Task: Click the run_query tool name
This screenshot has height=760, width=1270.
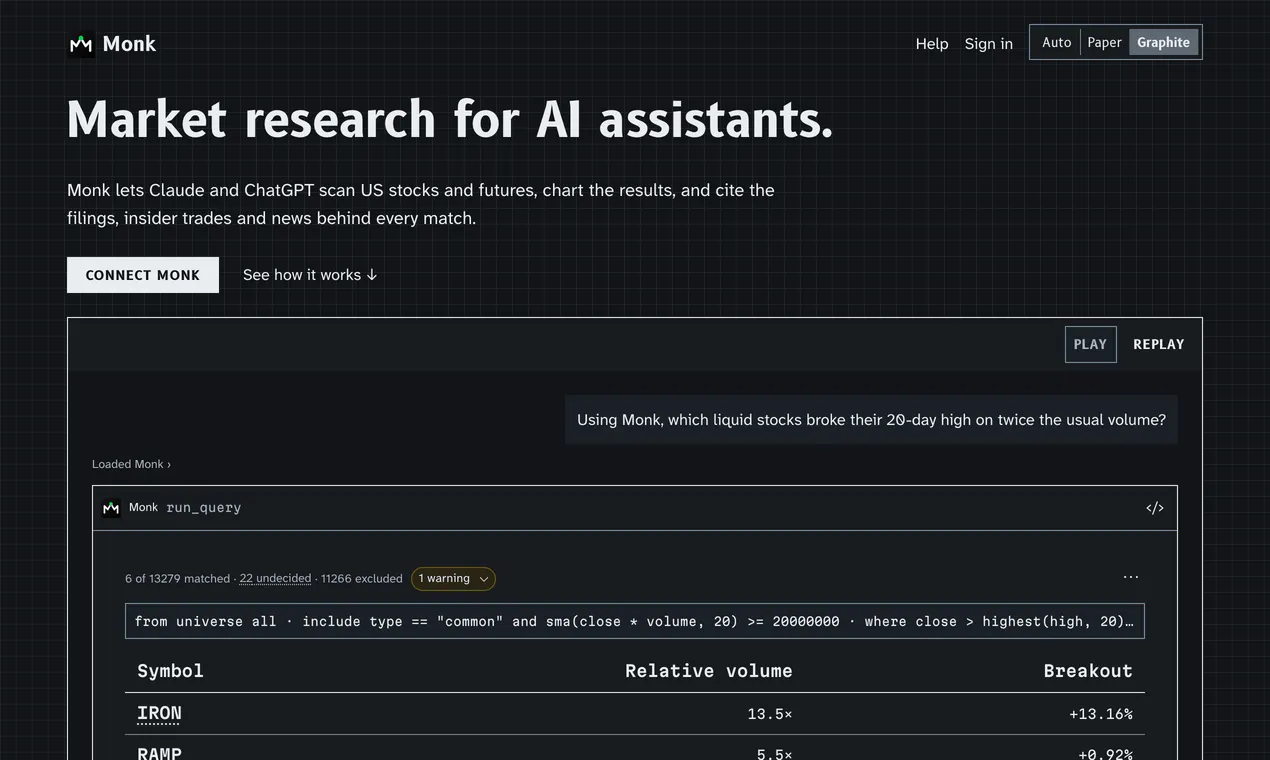Action: 204,508
